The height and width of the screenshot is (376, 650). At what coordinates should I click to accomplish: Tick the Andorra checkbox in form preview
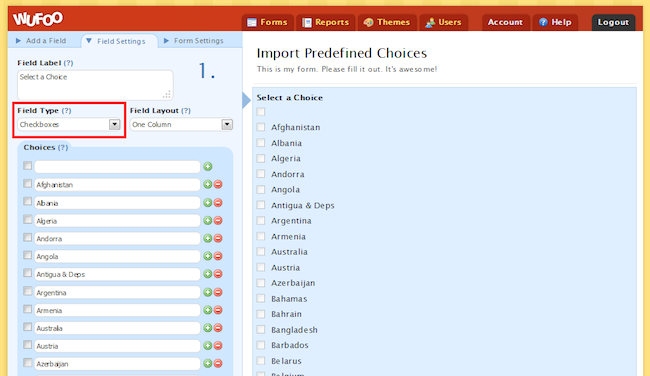click(261, 174)
